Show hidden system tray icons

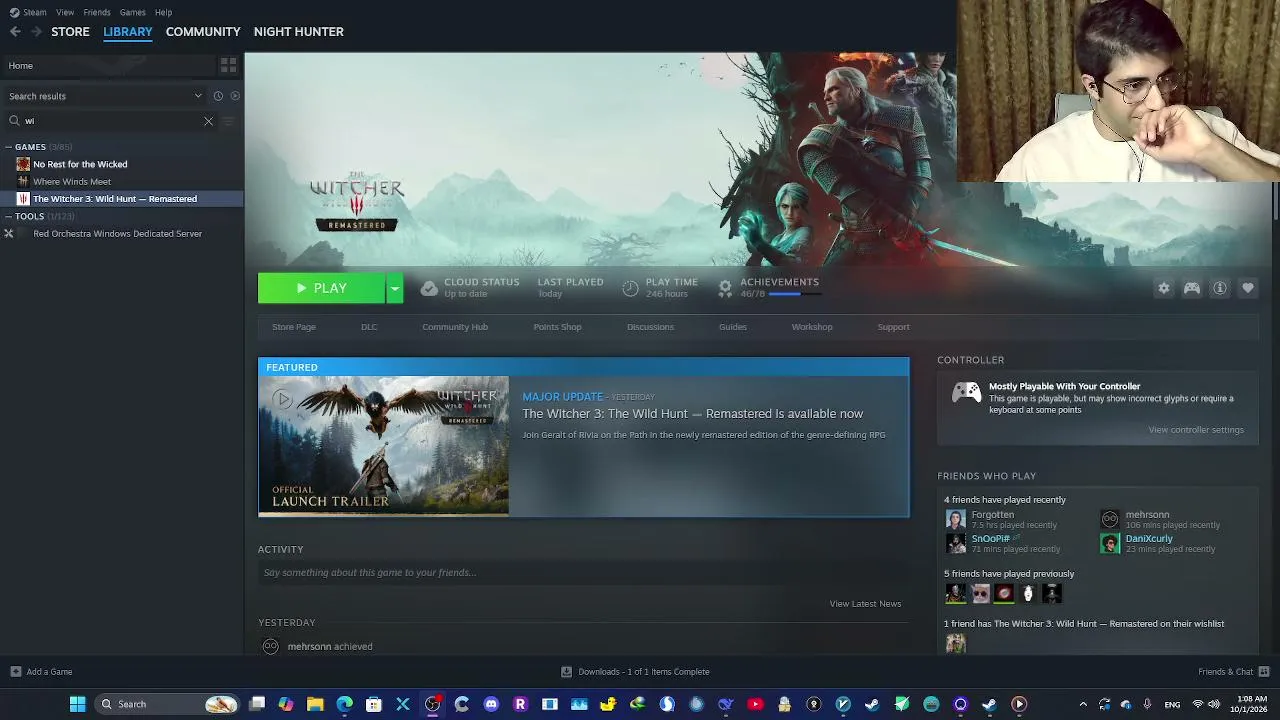click(x=1083, y=704)
